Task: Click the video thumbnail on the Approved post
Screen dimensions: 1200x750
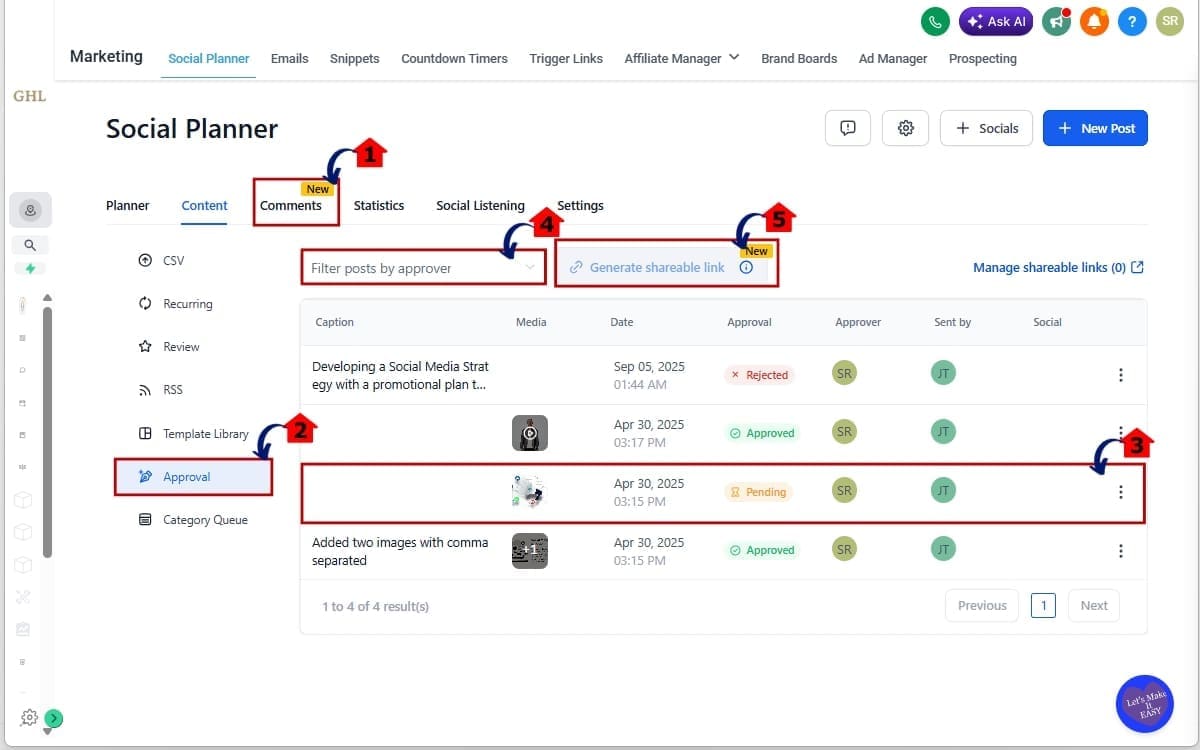Action: (x=530, y=432)
